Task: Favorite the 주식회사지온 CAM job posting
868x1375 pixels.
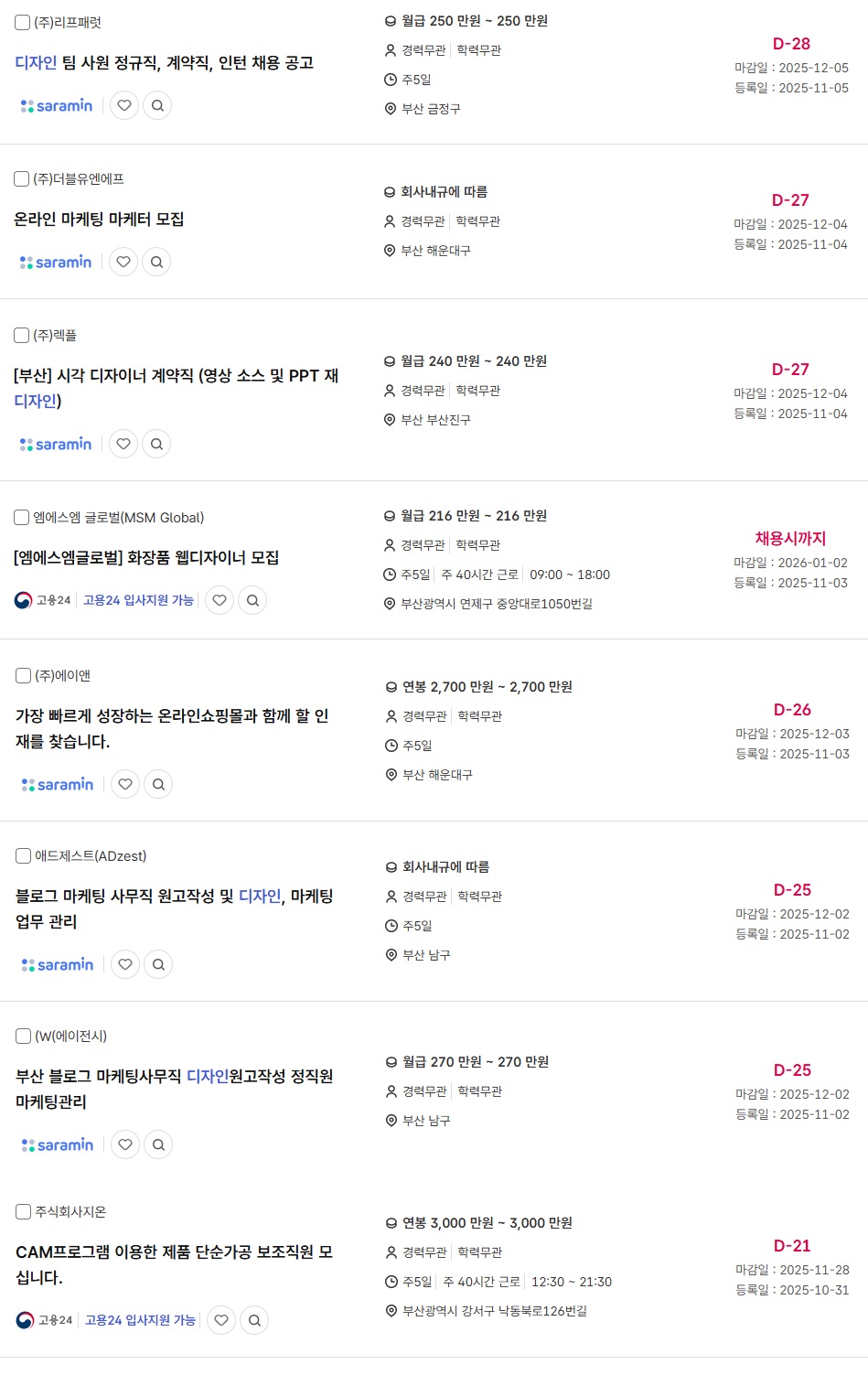Action: 221,1320
